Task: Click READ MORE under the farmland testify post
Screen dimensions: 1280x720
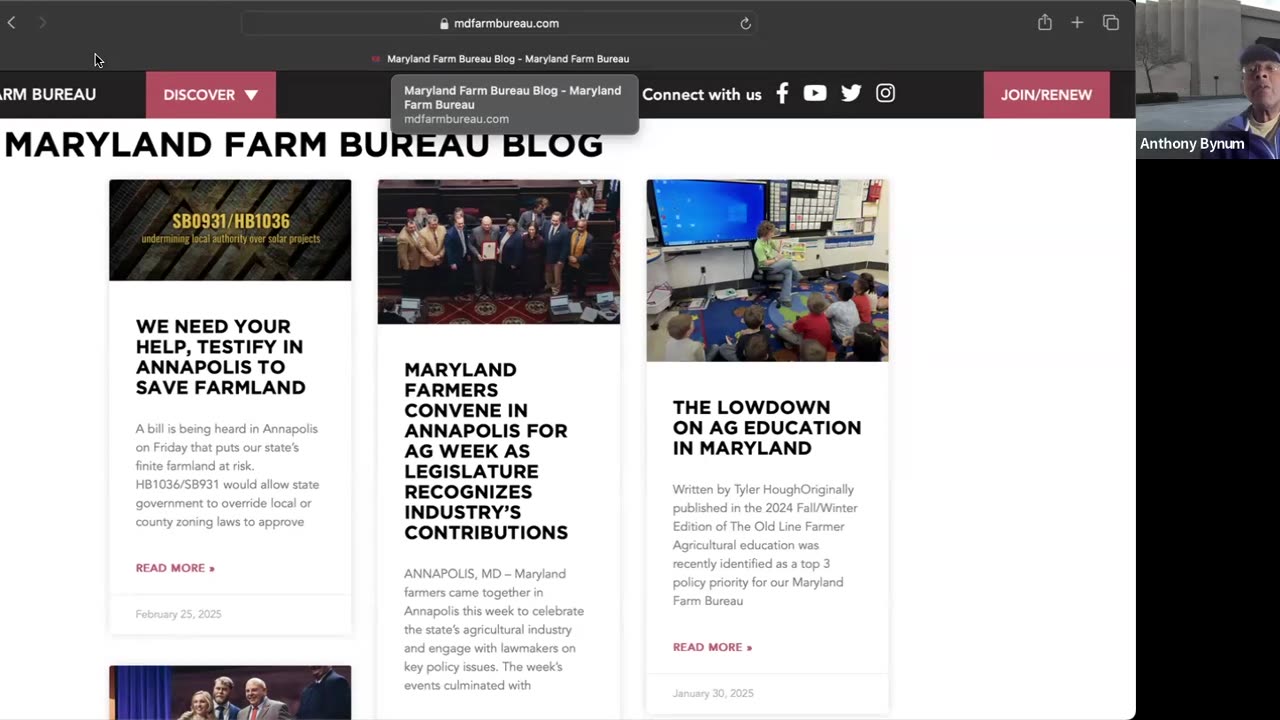Action: tap(175, 568)
